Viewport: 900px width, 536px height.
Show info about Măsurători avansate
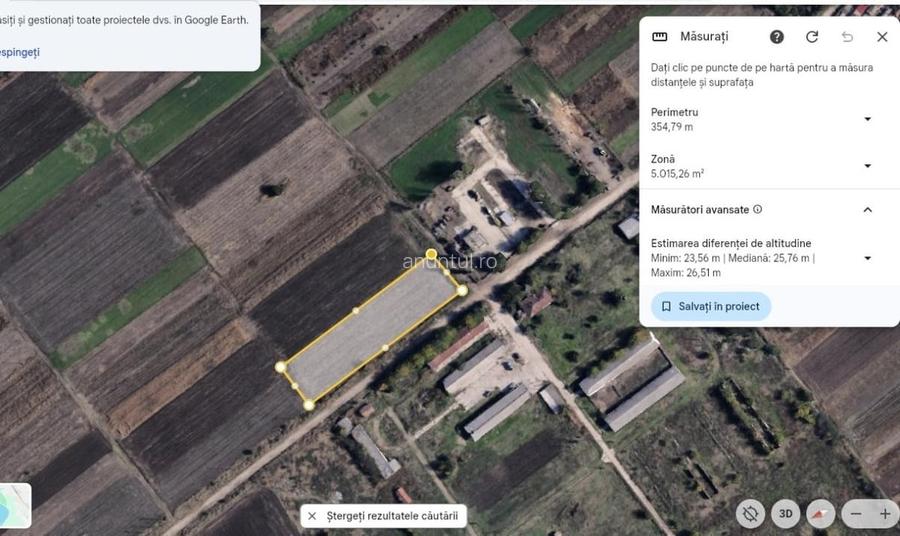[x=758, y=209]
